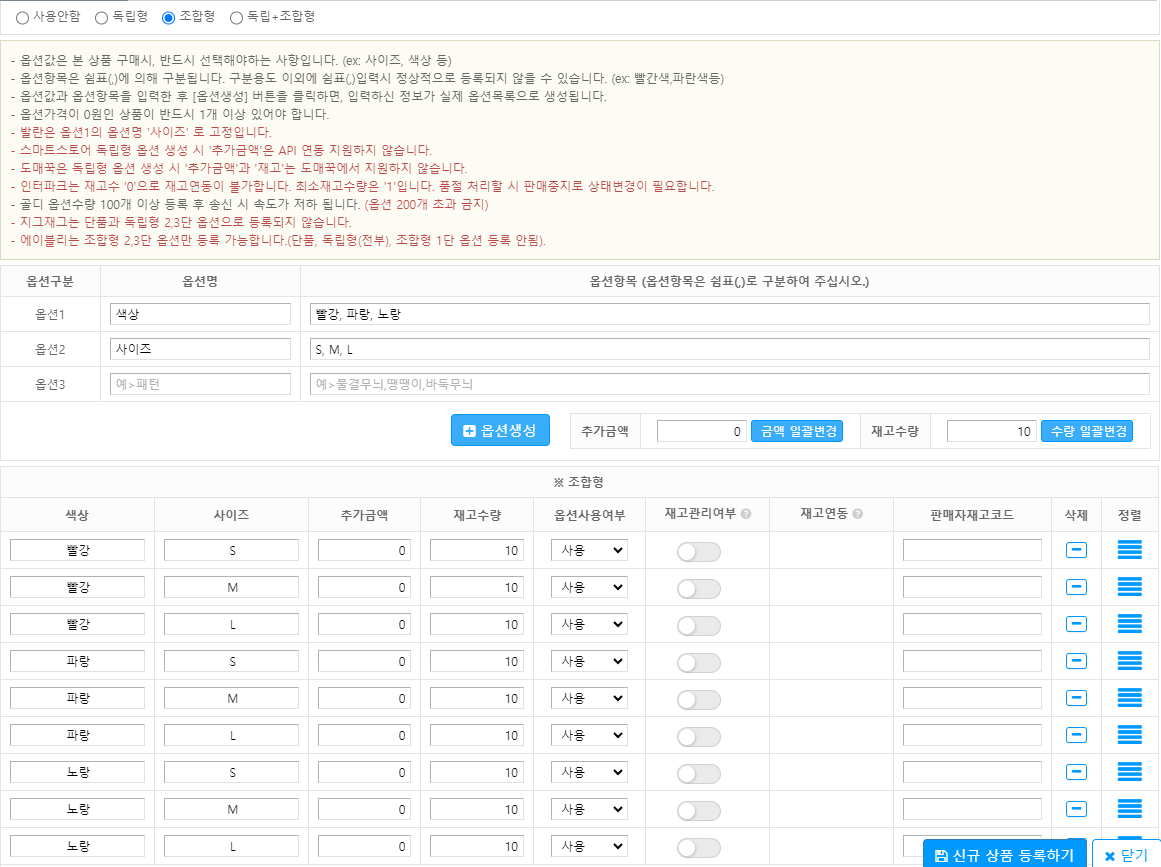Click delete icon for 노랑 S row

point(1076,772)
